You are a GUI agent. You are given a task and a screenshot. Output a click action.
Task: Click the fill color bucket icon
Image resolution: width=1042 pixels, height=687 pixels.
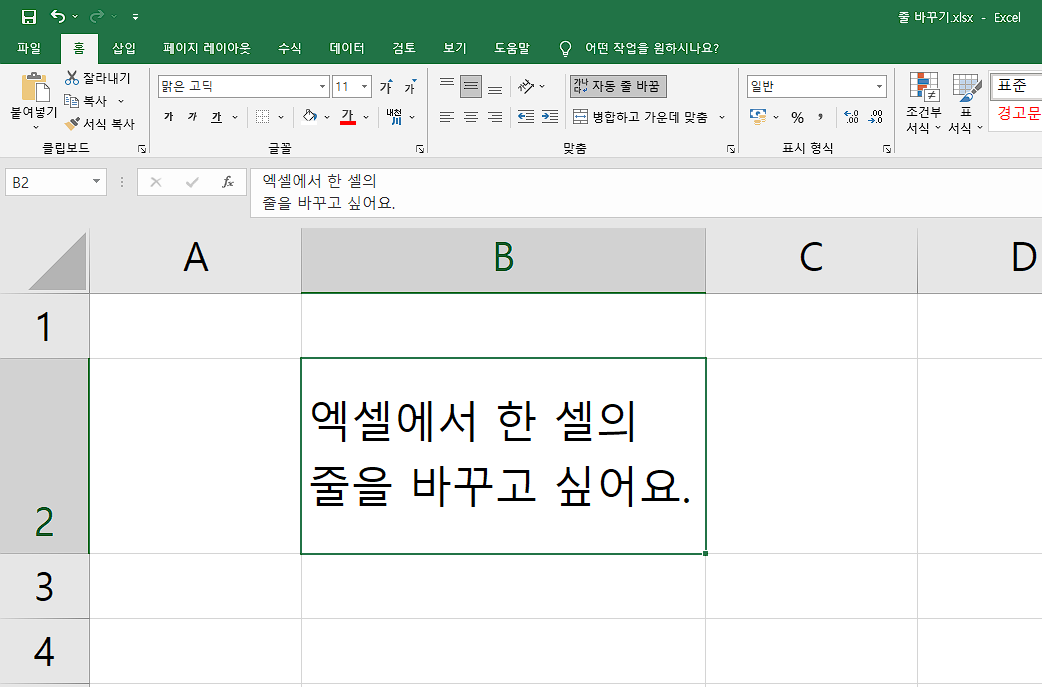[x=309, y=117]
